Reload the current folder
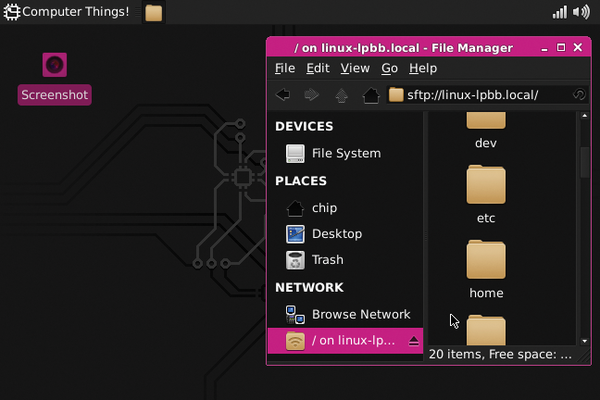 click(x=579, y=94)
